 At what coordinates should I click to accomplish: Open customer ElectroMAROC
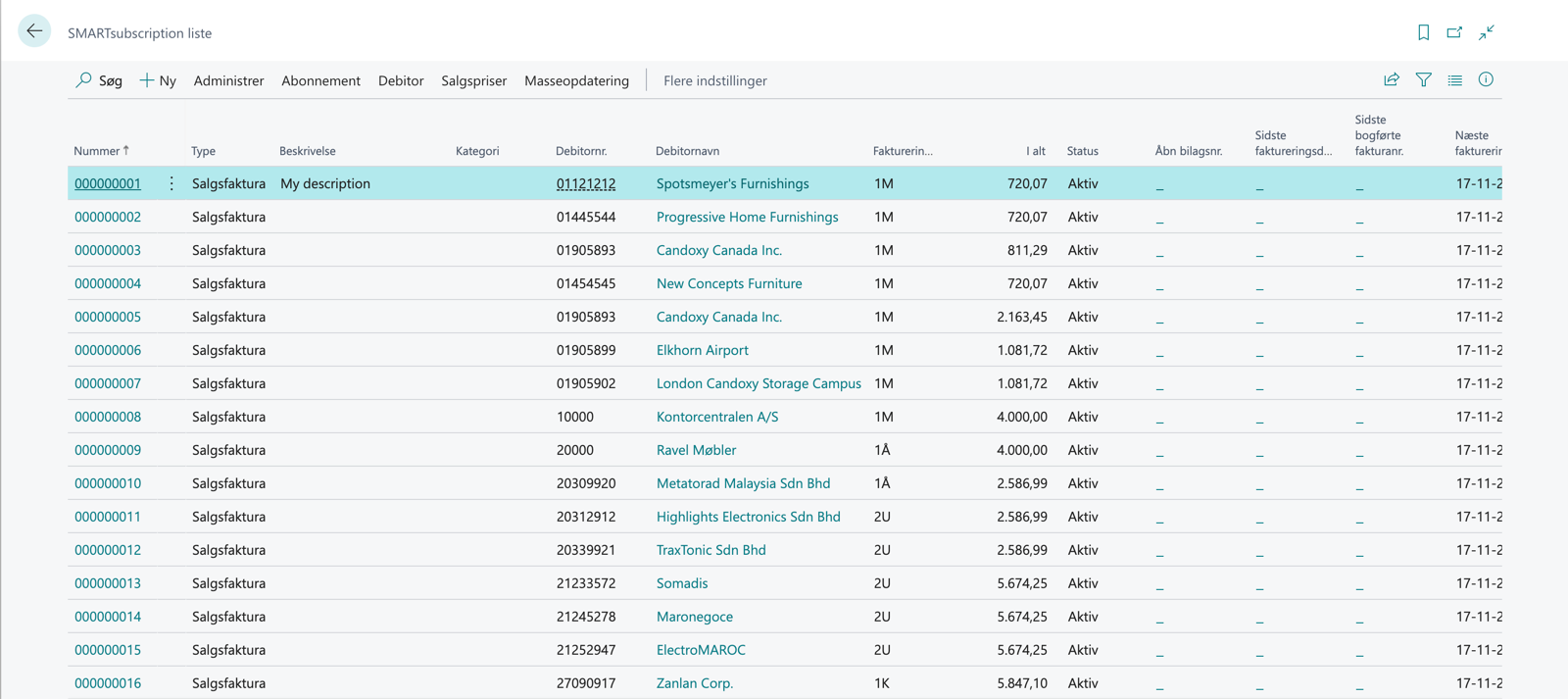701,650
